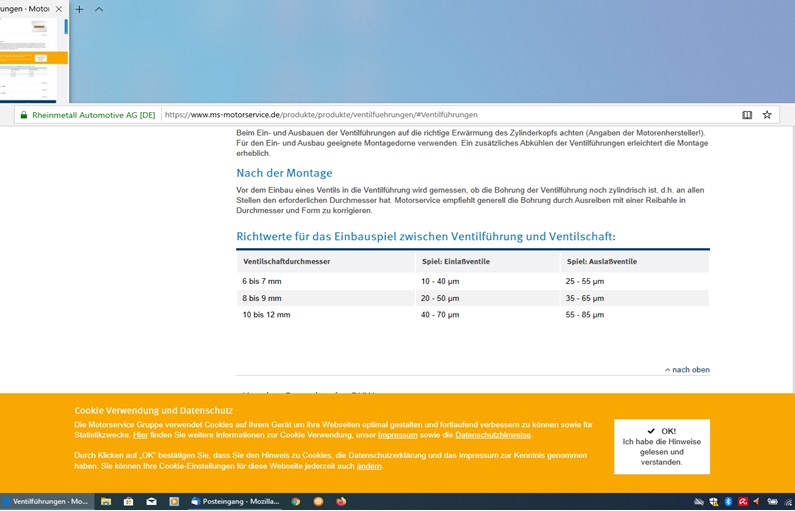
Task: Open the Mail app in taskbar
Action: (151, 502)
